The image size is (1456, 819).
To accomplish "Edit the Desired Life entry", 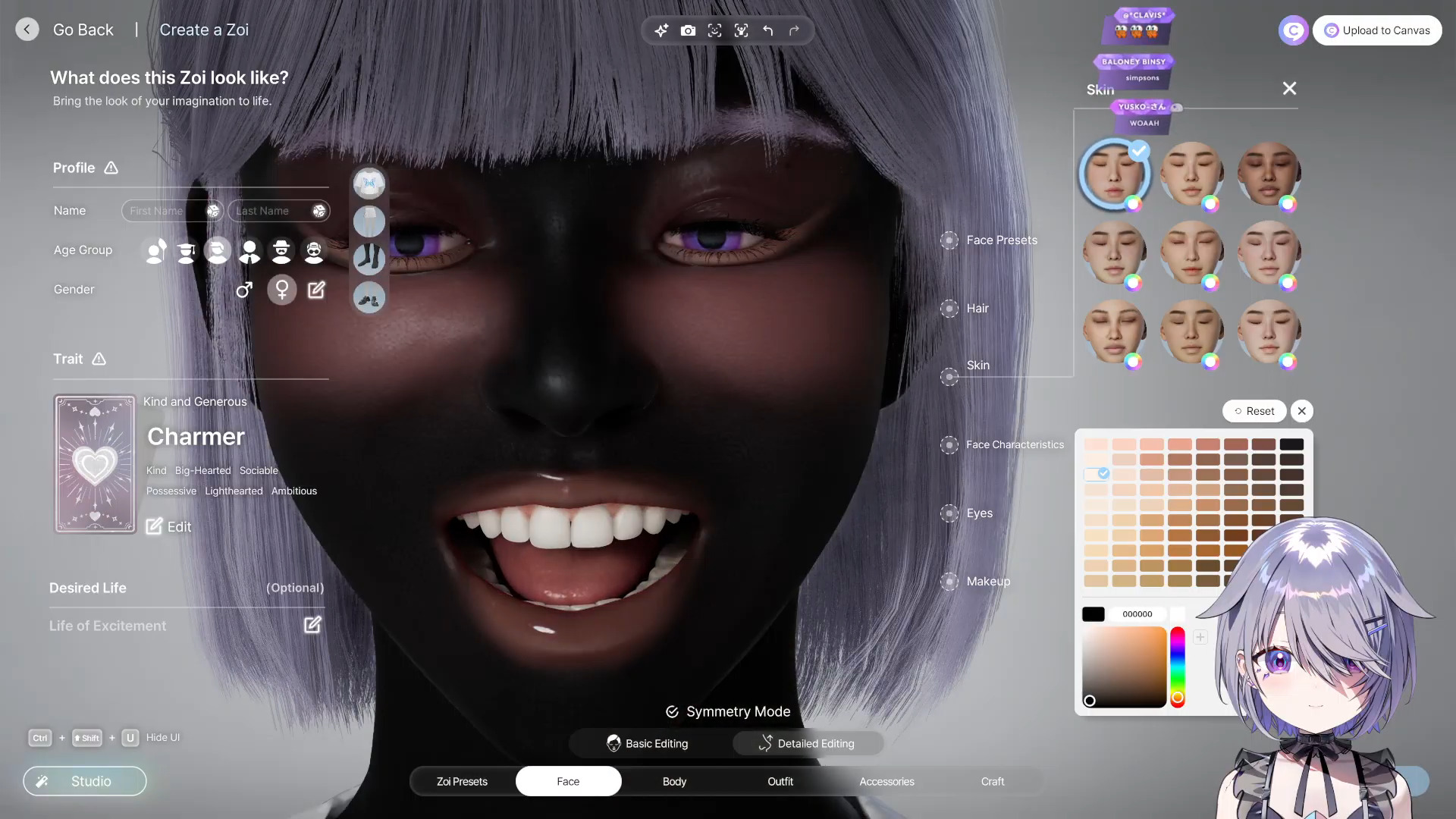I will tap(312, 625).
